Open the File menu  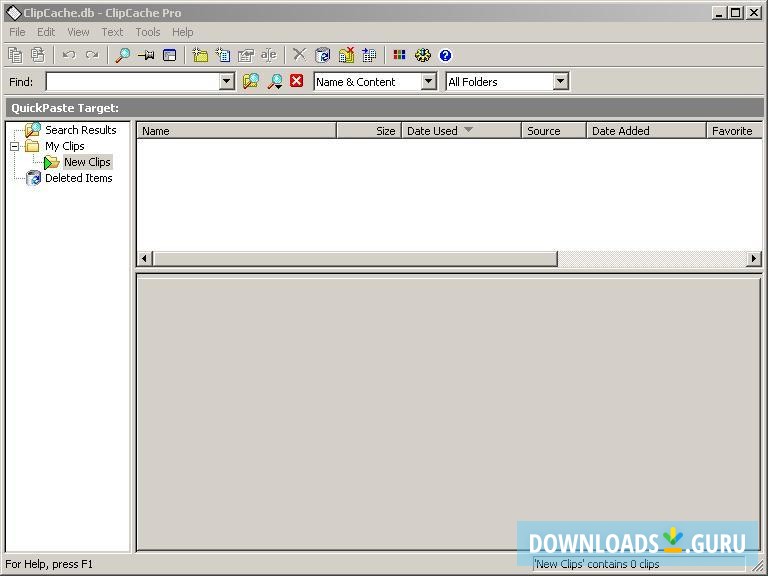tap(17, 32)
